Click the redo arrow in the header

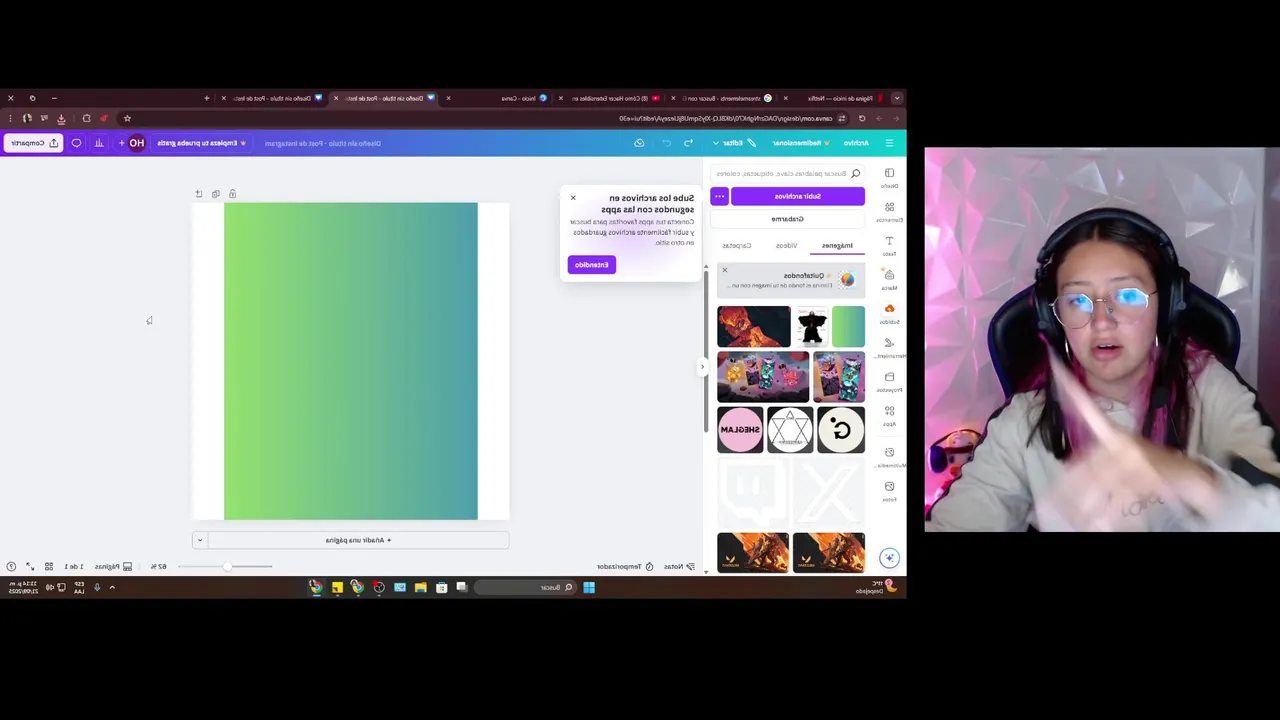click(x=666, y=143)
